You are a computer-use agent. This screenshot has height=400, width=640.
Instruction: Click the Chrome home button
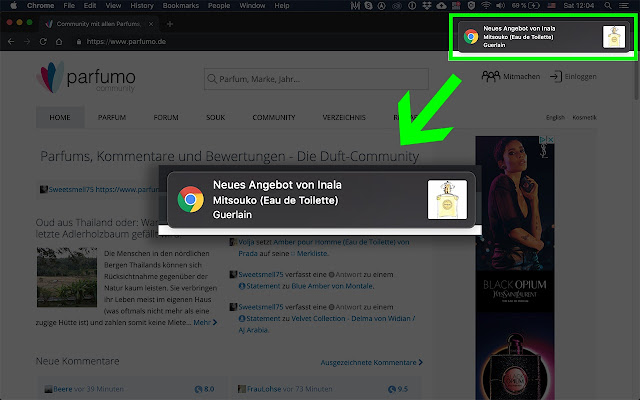click(x=59, y=42)
